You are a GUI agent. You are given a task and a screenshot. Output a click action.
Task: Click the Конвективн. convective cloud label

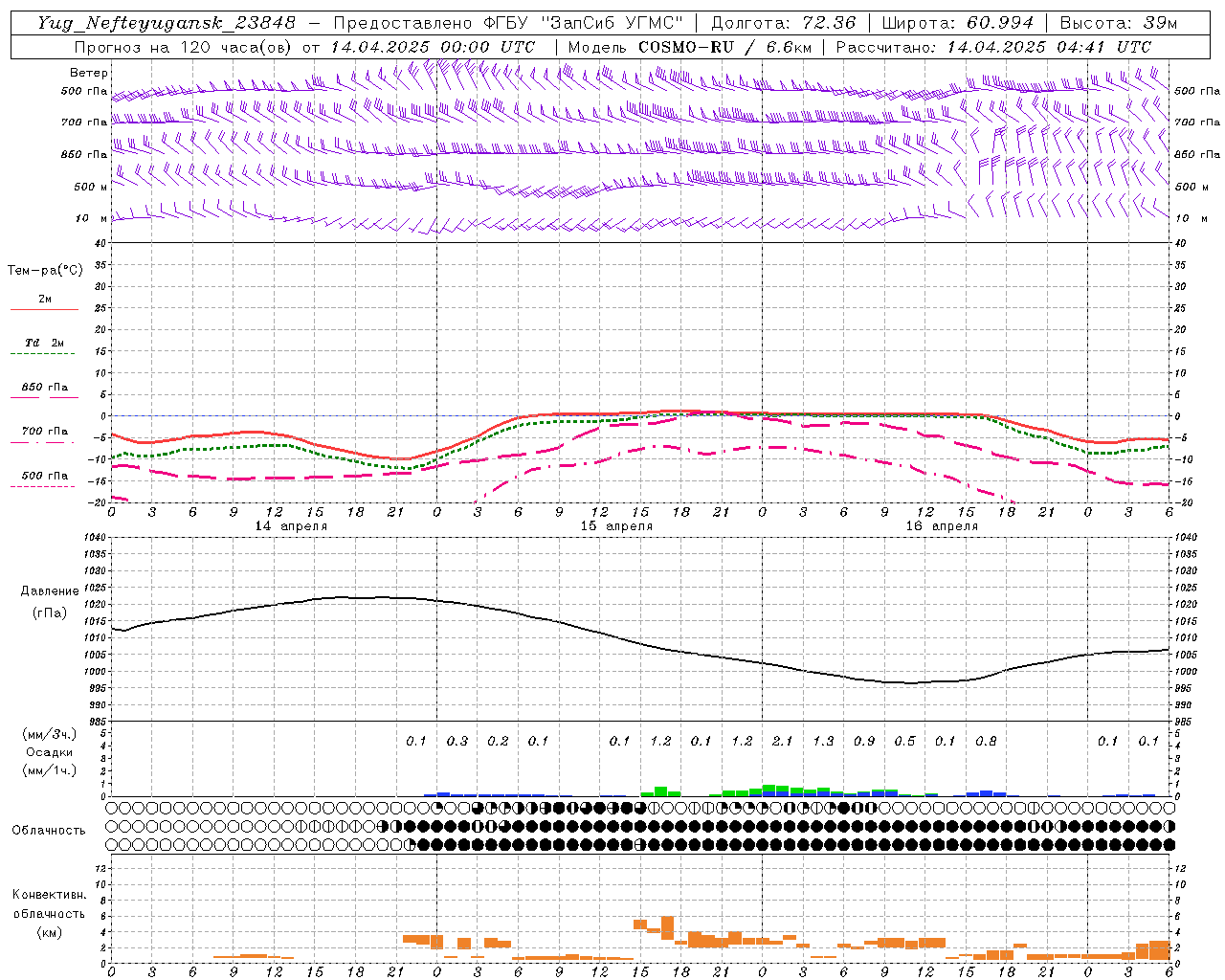pos(49,895)
